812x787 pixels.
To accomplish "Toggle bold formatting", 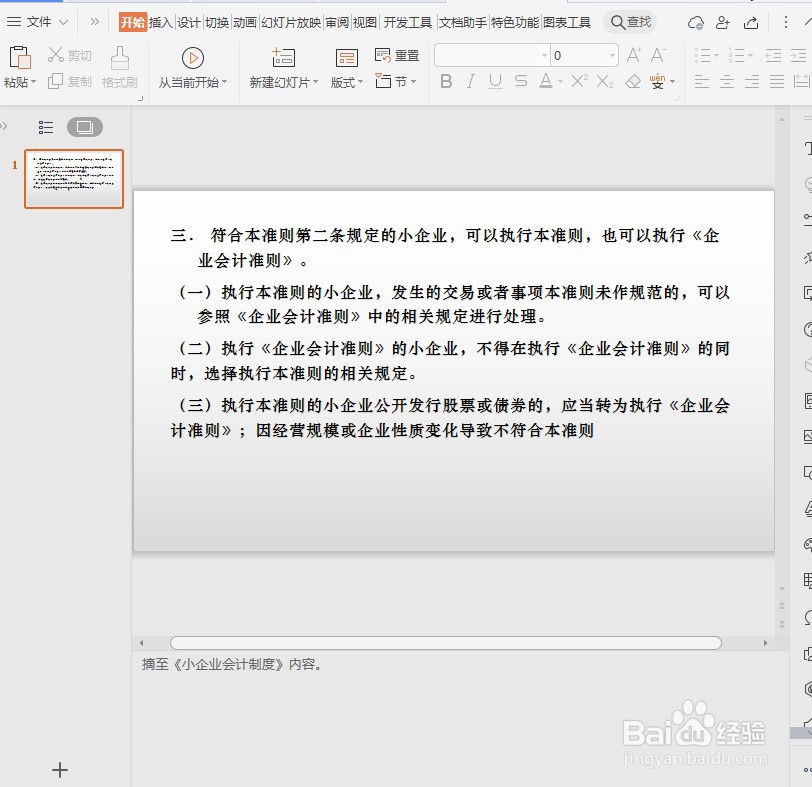I will [x=446, y=81].
